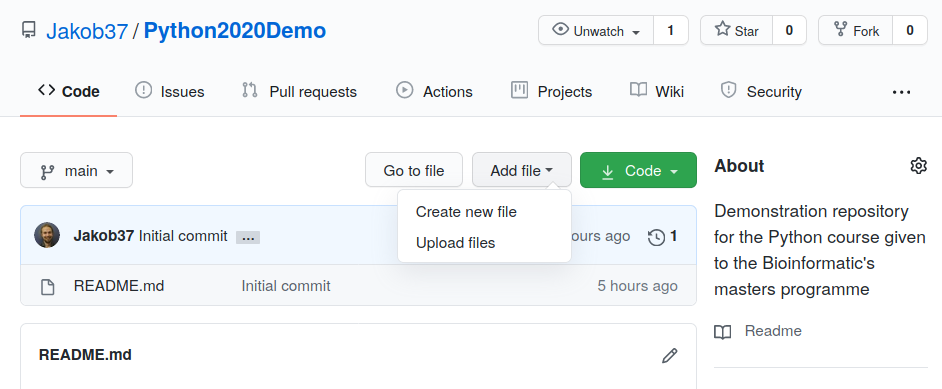The image size is (942, 389).
Task: Go to the Pull requests tab
Action: 299,91
